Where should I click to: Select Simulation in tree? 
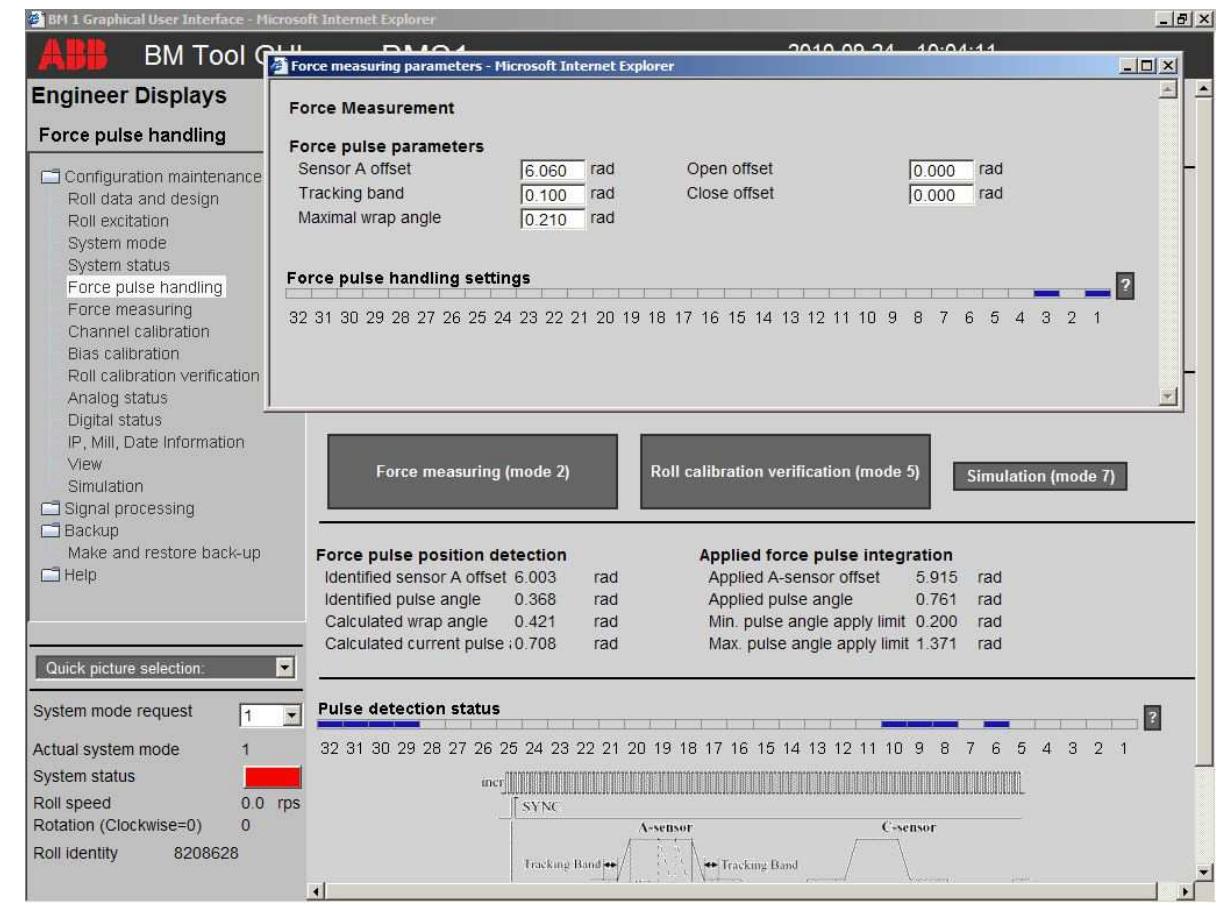coord(105,486)
